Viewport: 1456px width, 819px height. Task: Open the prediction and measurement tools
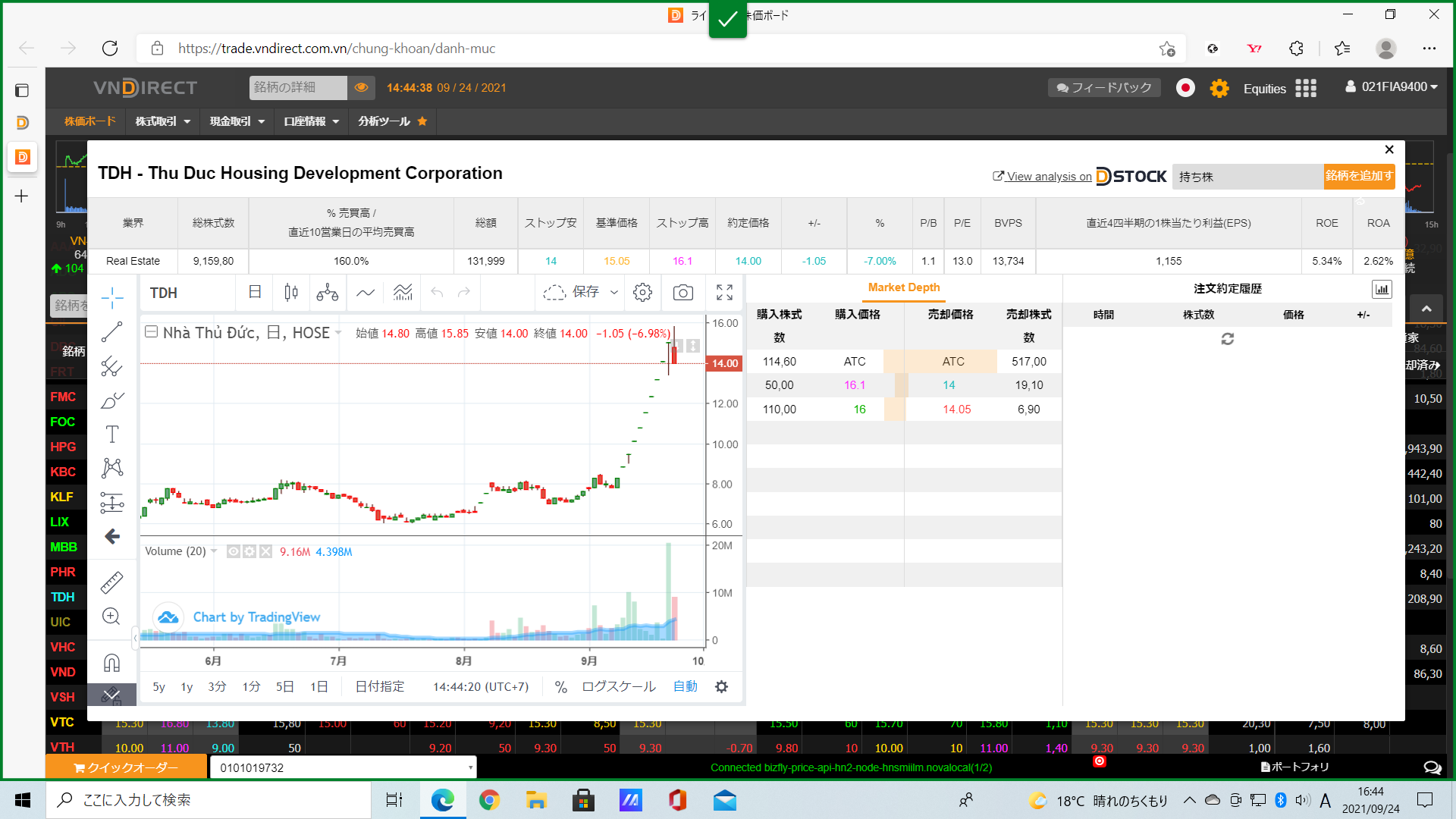tap(112, 502)
